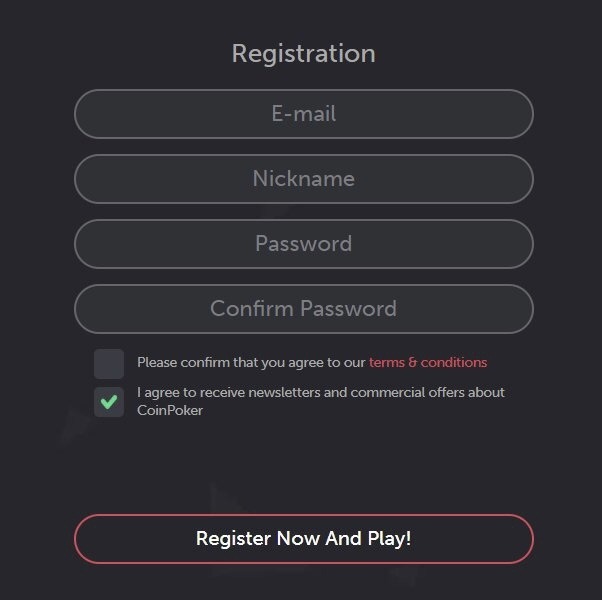
Task: Click the E-mail input field
Action: tap(303, 114)
